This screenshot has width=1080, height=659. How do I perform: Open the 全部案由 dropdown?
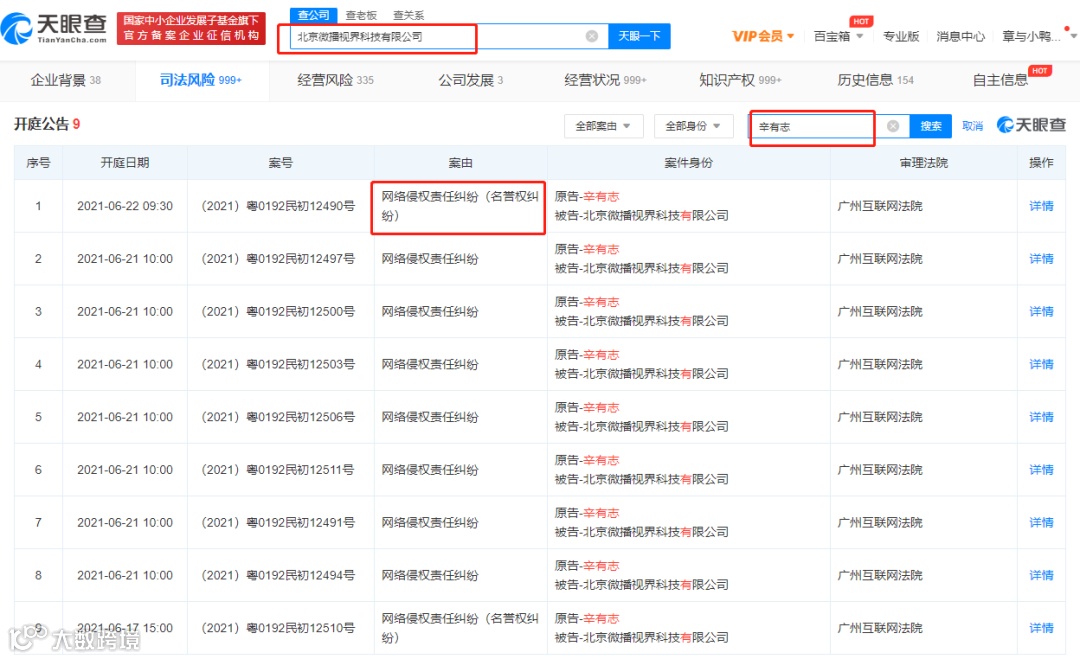603,126
